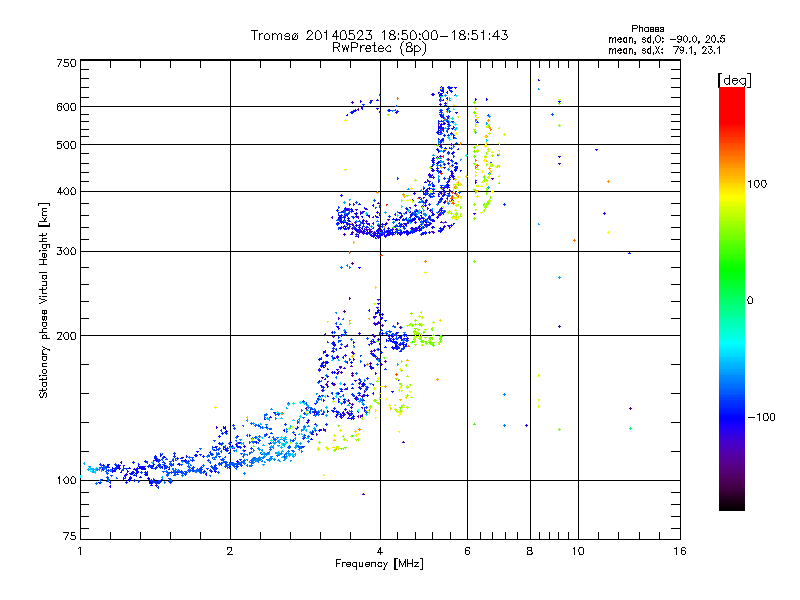Click the x-axis tick label '6'
The image size is (800, 600).
pyautogui.click(x=467, y=551)
